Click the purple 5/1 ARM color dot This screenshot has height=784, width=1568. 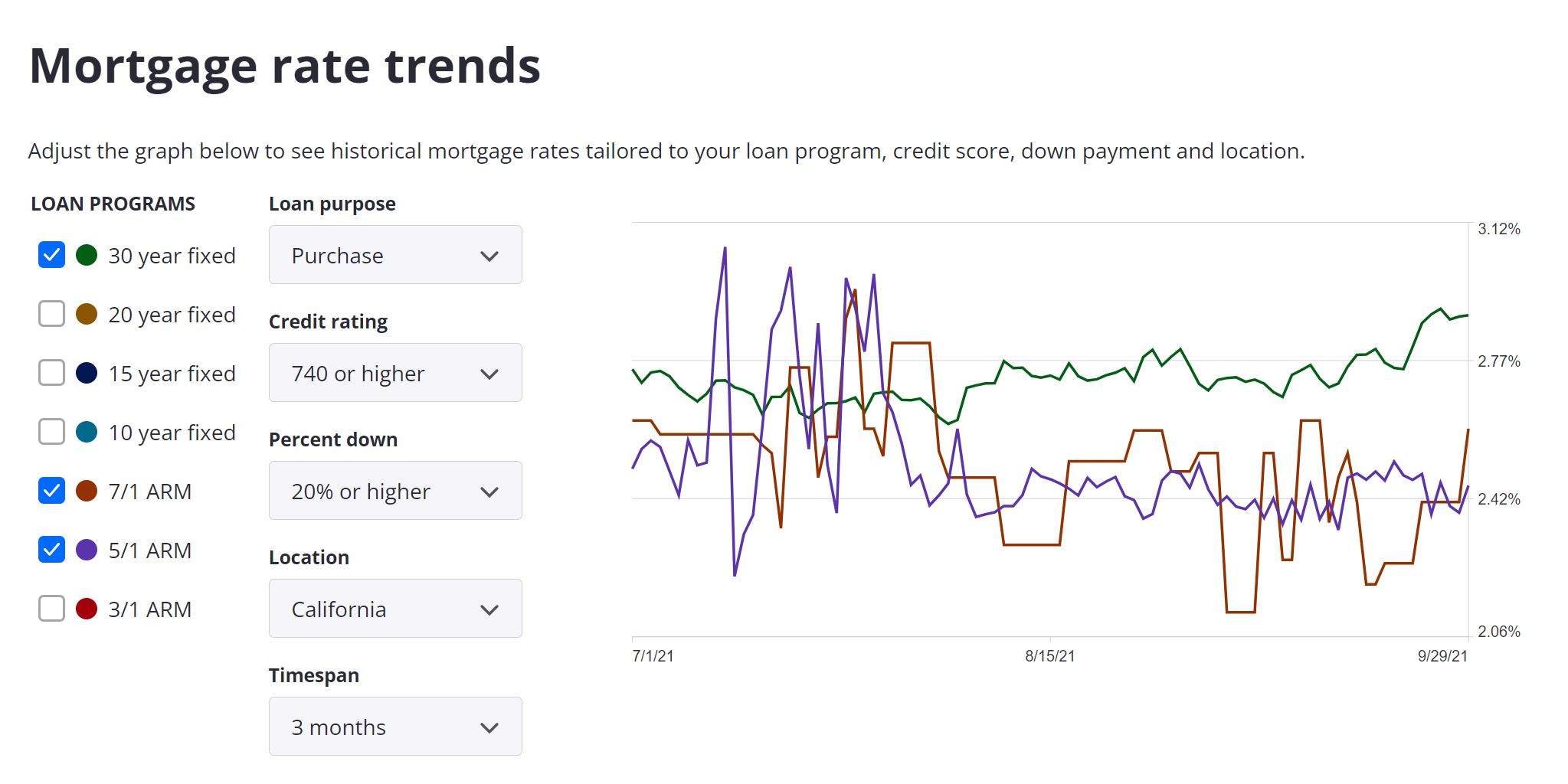click(87, 550)
